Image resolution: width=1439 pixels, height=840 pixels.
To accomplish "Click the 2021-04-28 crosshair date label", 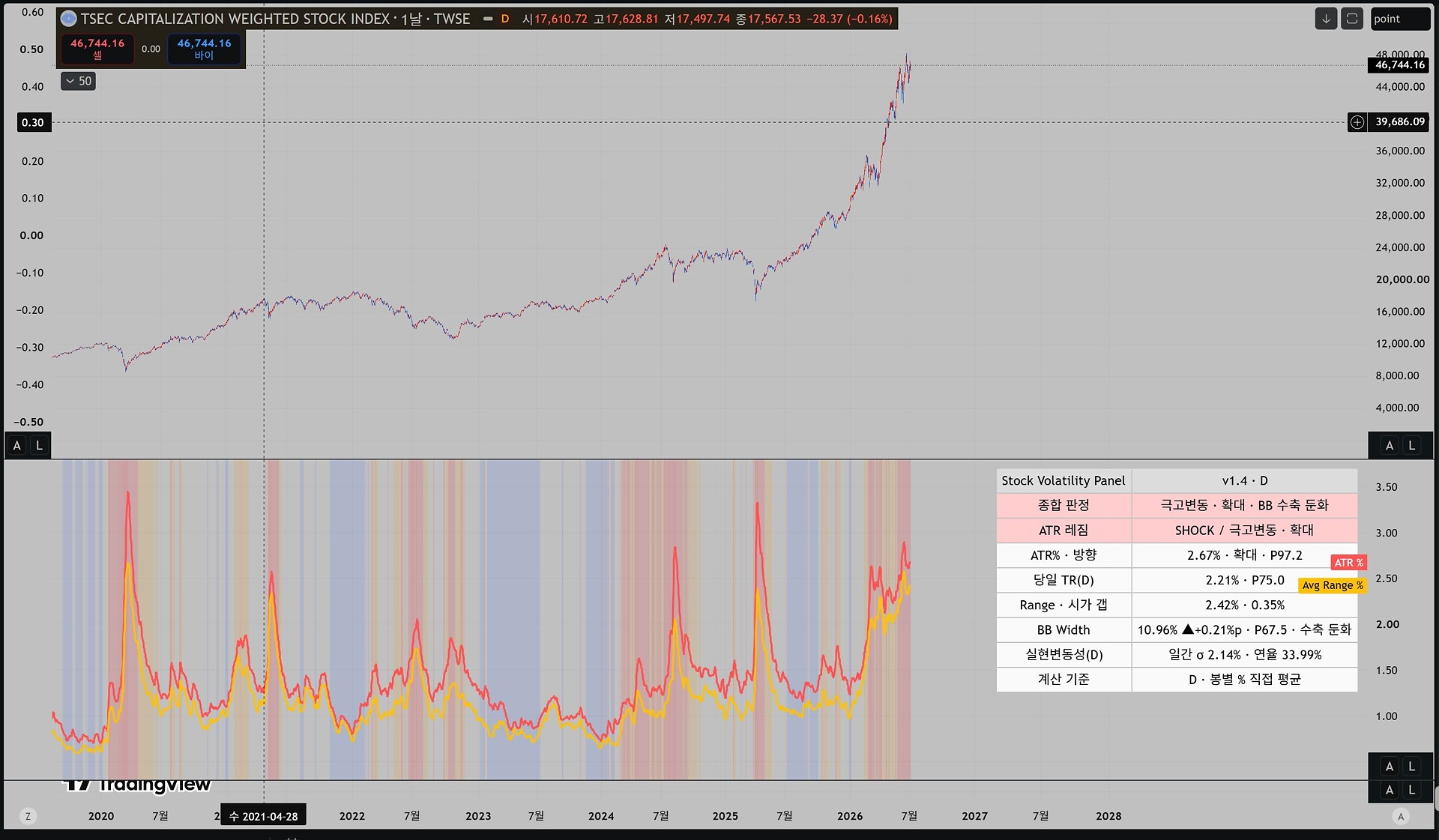I will pos(263,816).
